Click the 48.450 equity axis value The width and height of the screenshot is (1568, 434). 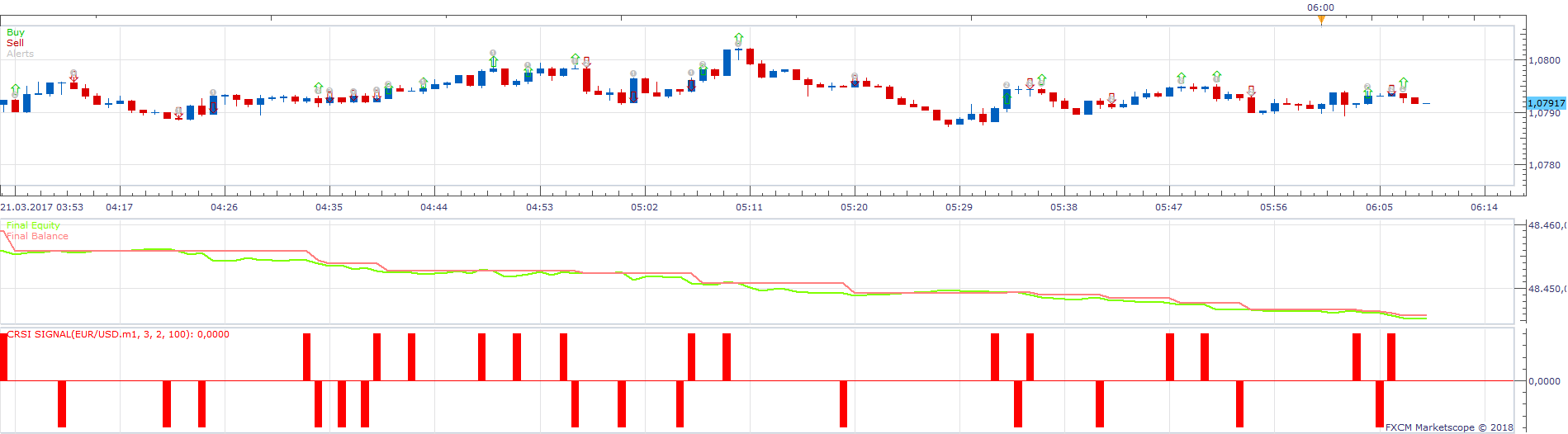(1547, 289)
